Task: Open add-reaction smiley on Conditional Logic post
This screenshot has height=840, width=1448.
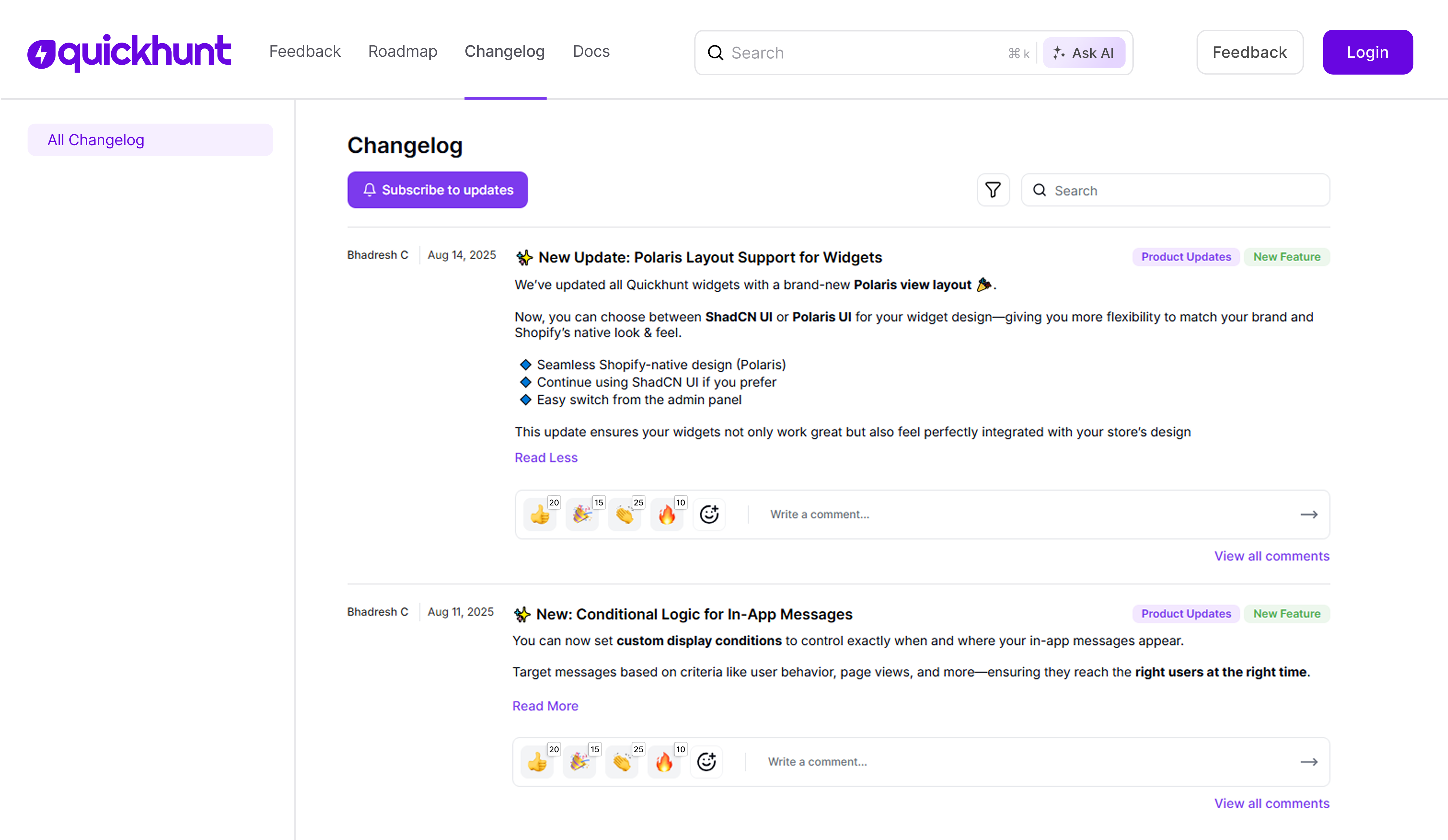Action: [707, 762]
